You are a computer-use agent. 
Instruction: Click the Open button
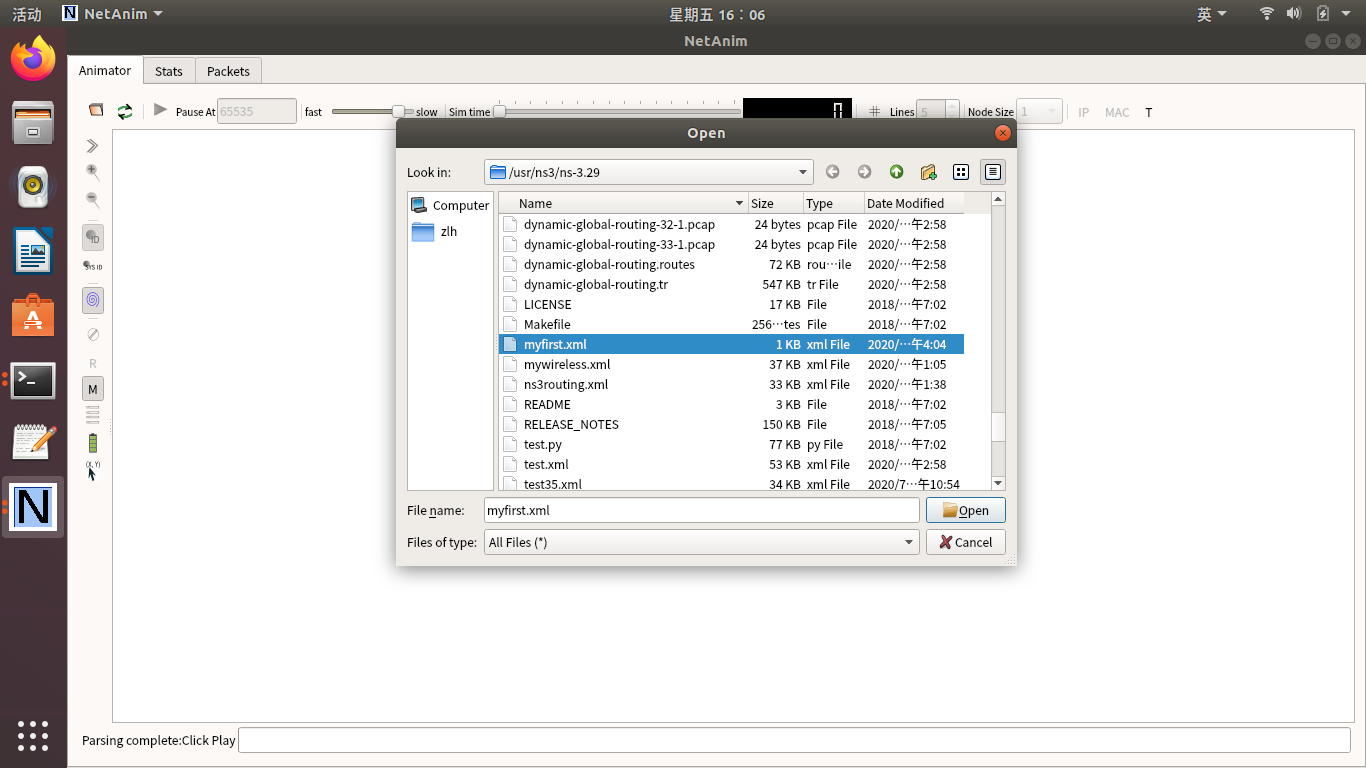(x=965, y=510)
